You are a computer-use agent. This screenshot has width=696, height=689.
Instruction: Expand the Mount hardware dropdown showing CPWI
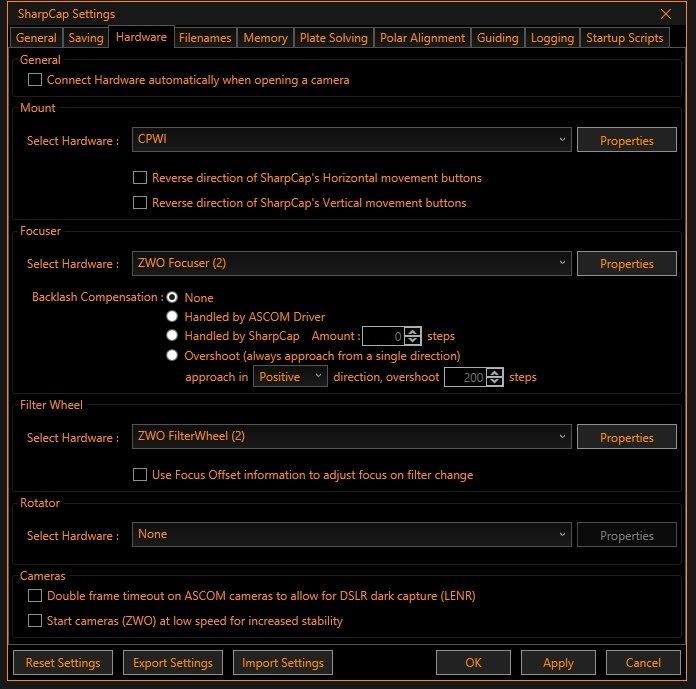(x=351, y=141)
